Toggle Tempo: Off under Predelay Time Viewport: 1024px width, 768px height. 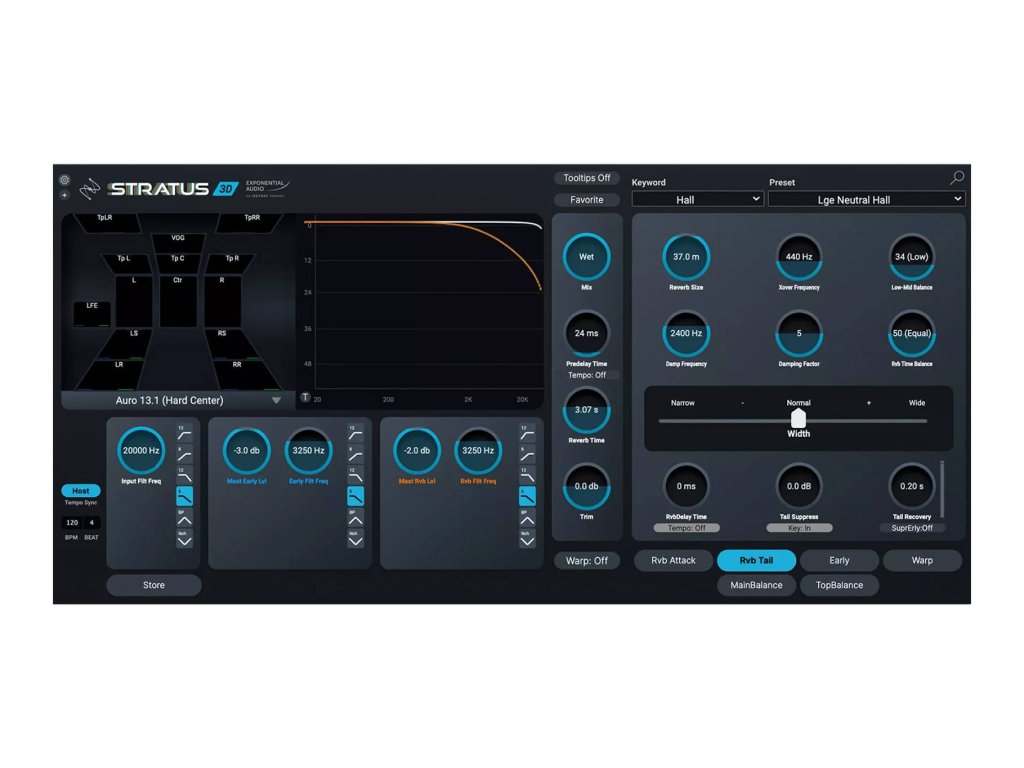point(586,375)
